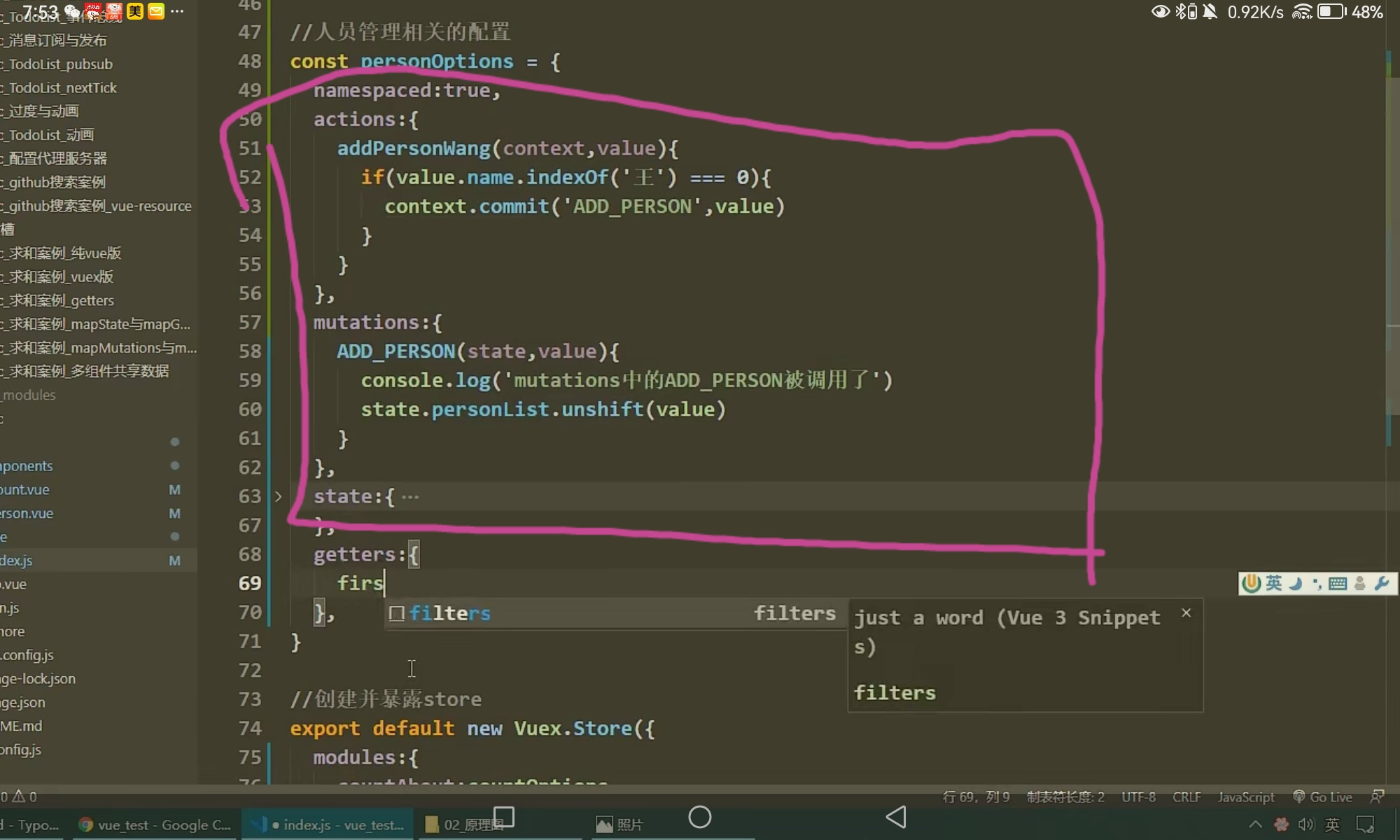Change language mode from JavaScript
Screen dimensions: 1400x840
(1245, 797)
